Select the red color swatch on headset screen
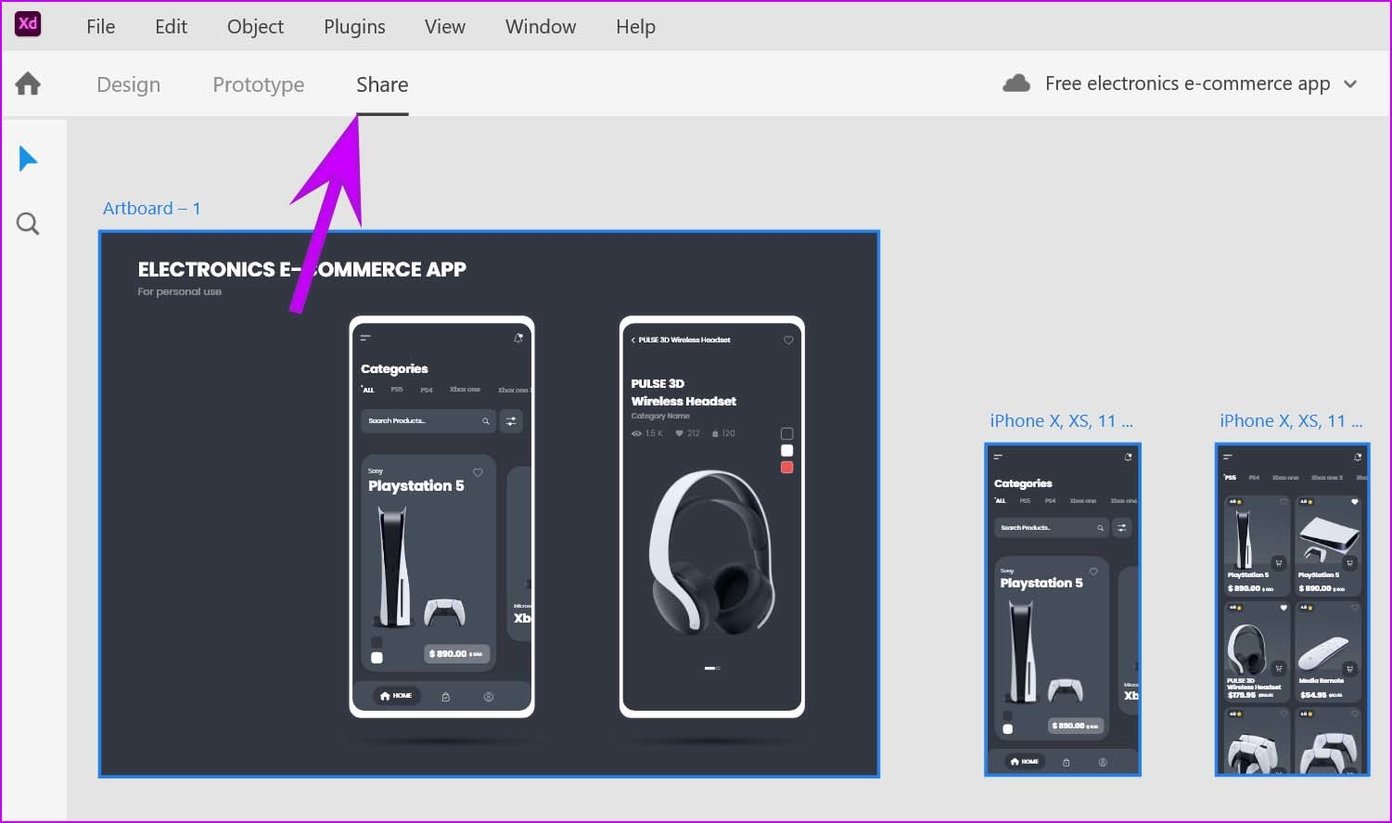The image size is (1392, 823). click(x=787, y=467)
